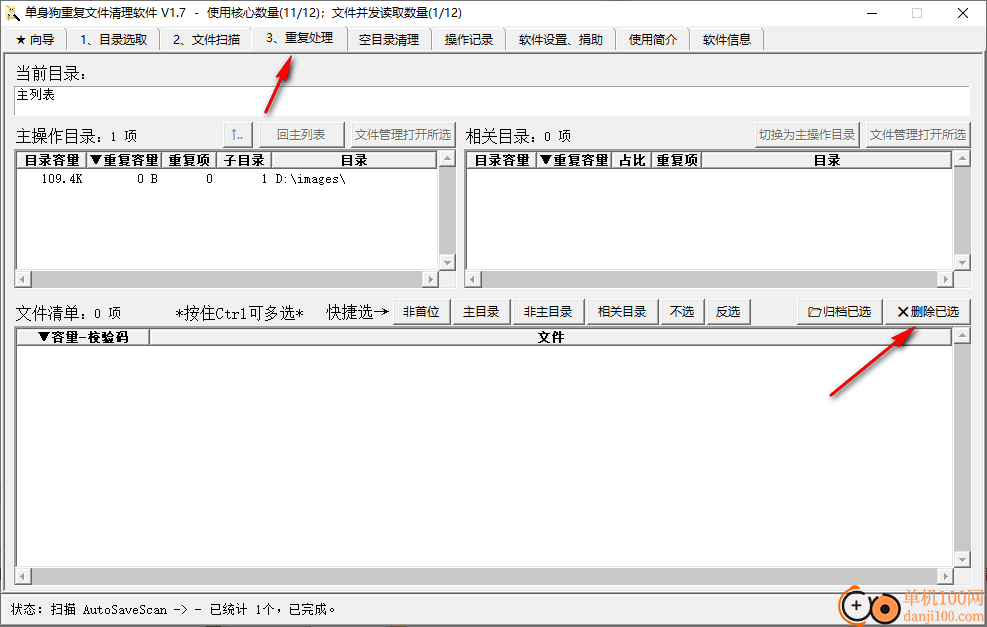987x627 pixels.
Task: Close the 单身狗重复文件清理软件 window
Action: pyautogui.click(x=962, y=13)
